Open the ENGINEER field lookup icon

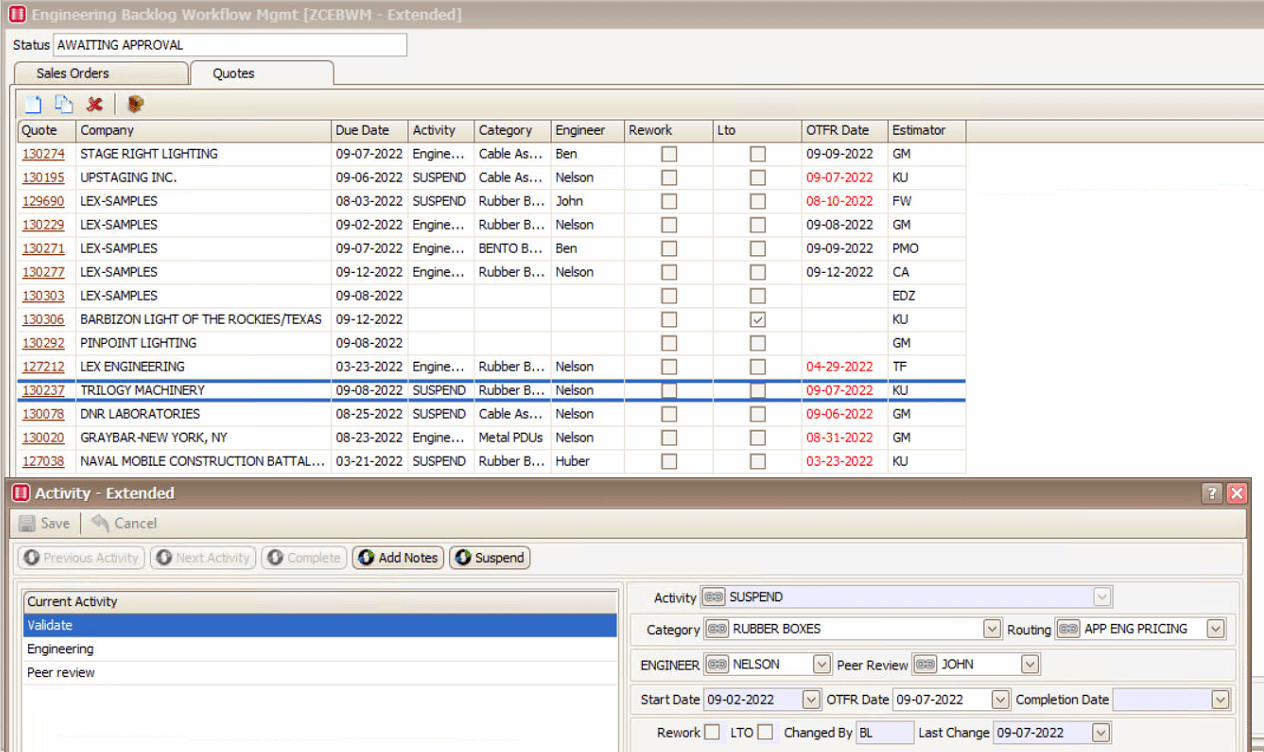click(719, 661)
